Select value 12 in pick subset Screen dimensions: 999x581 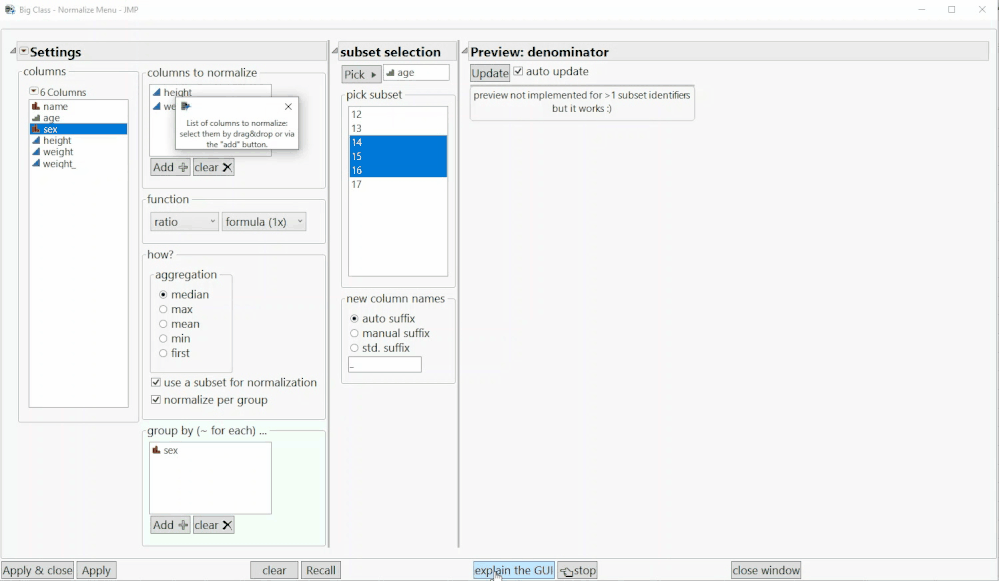click(x=398, y=115)
